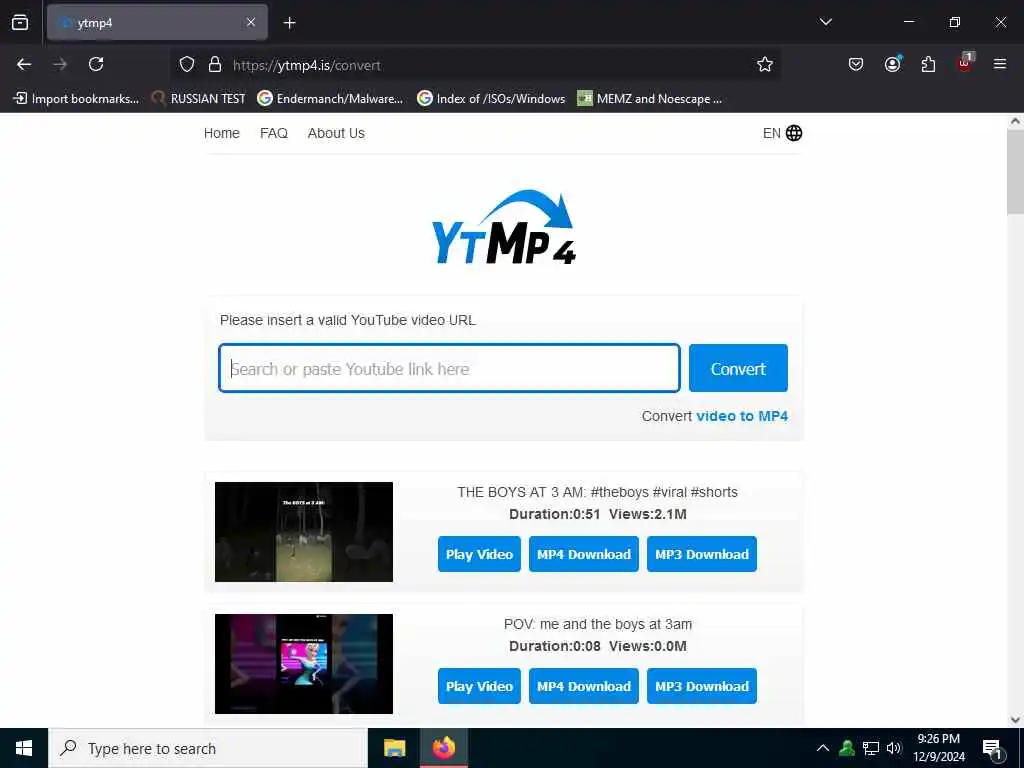Open Import bookmarks toolbar item
1024x768 pixels.
pyautogui.click(x=76, y=99)
